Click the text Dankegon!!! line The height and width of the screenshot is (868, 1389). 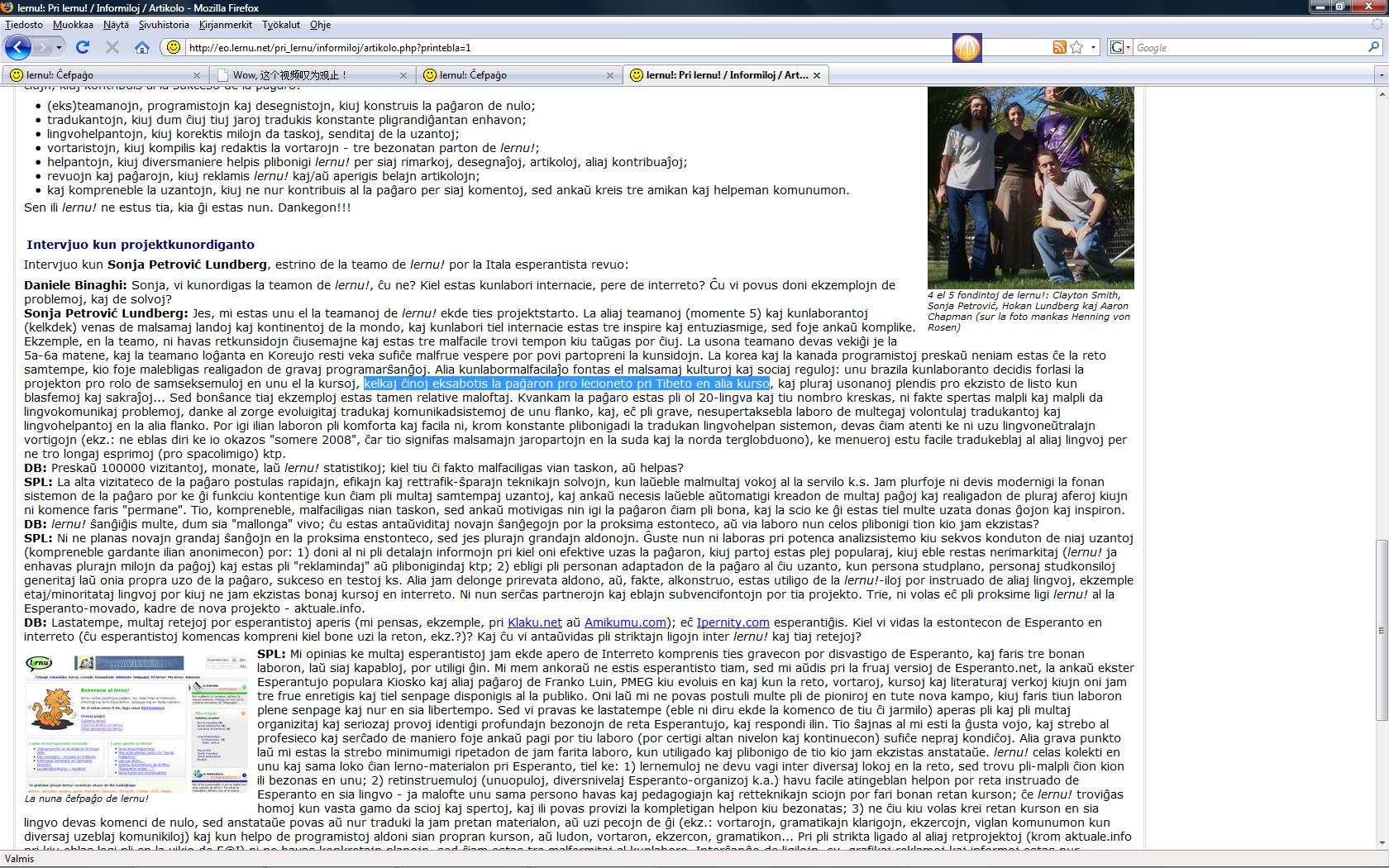pyautogui.click(x=188, y=207)
